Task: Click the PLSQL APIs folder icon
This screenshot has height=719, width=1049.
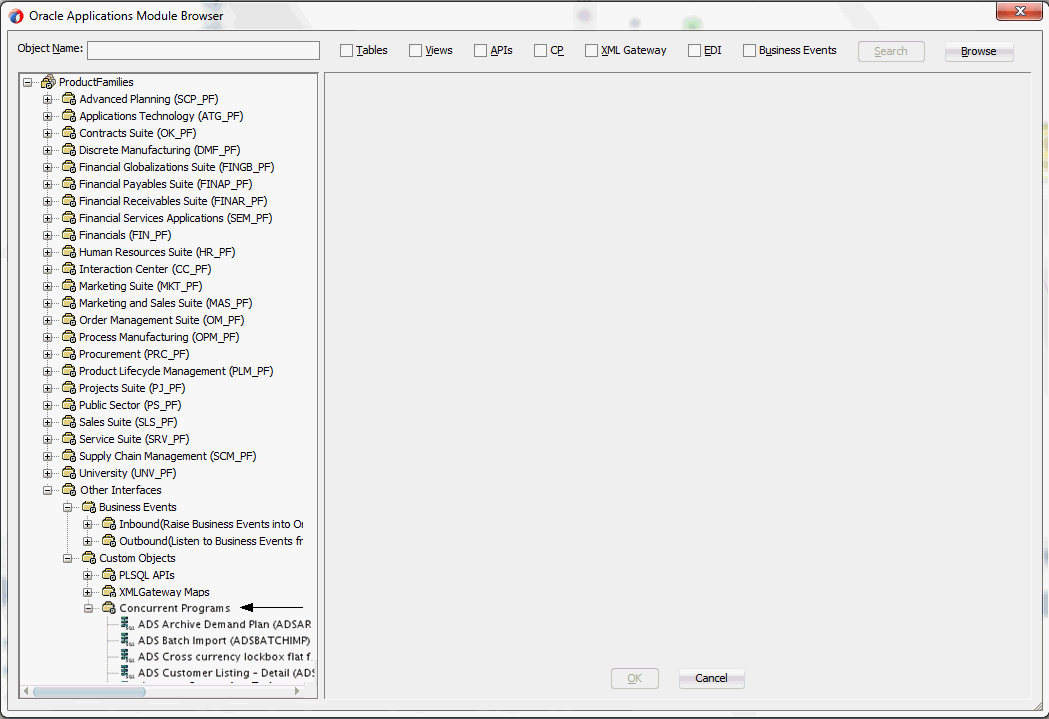Action: pos(109,575)
